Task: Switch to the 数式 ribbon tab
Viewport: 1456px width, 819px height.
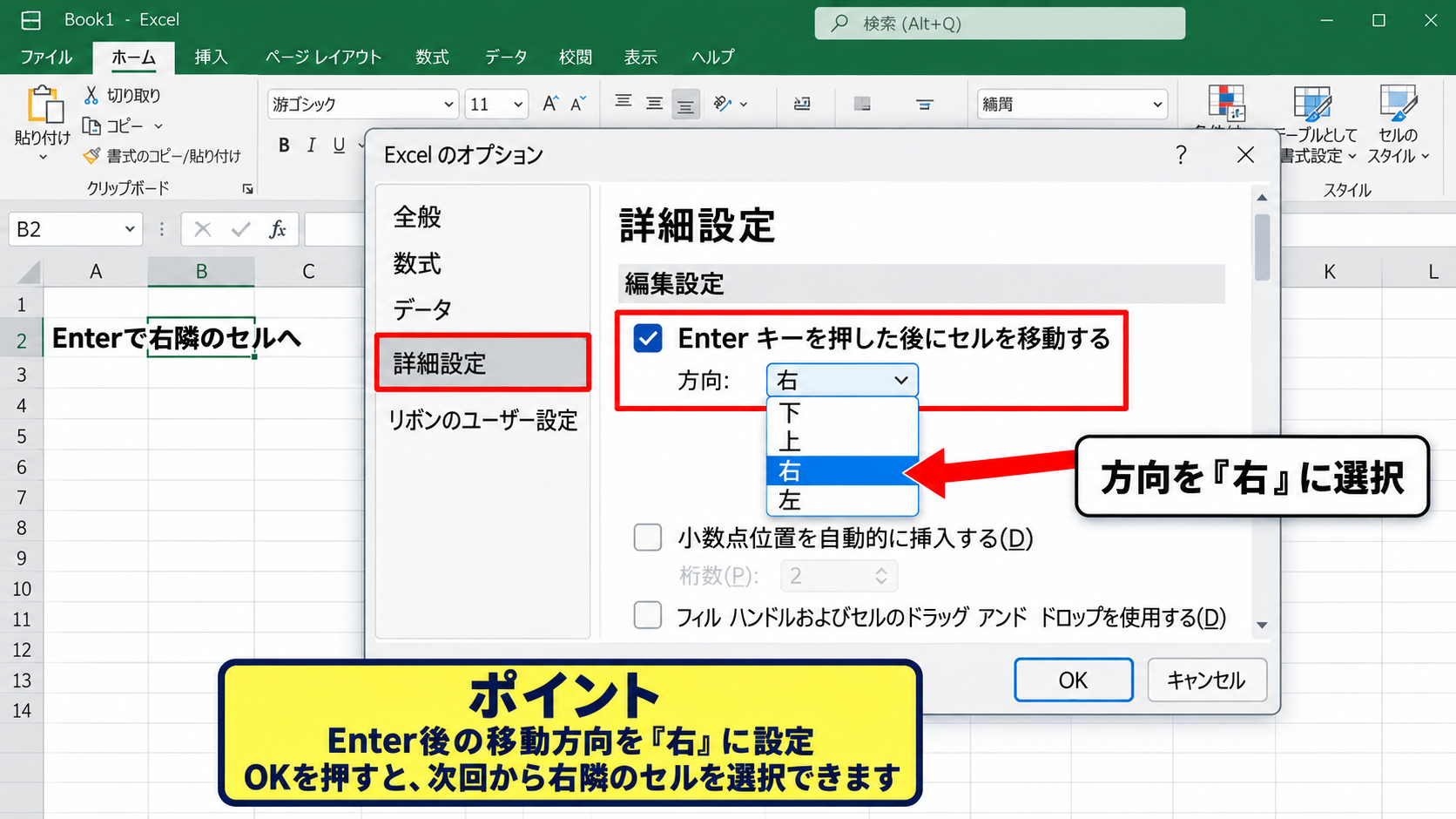Action: [432, 58]
